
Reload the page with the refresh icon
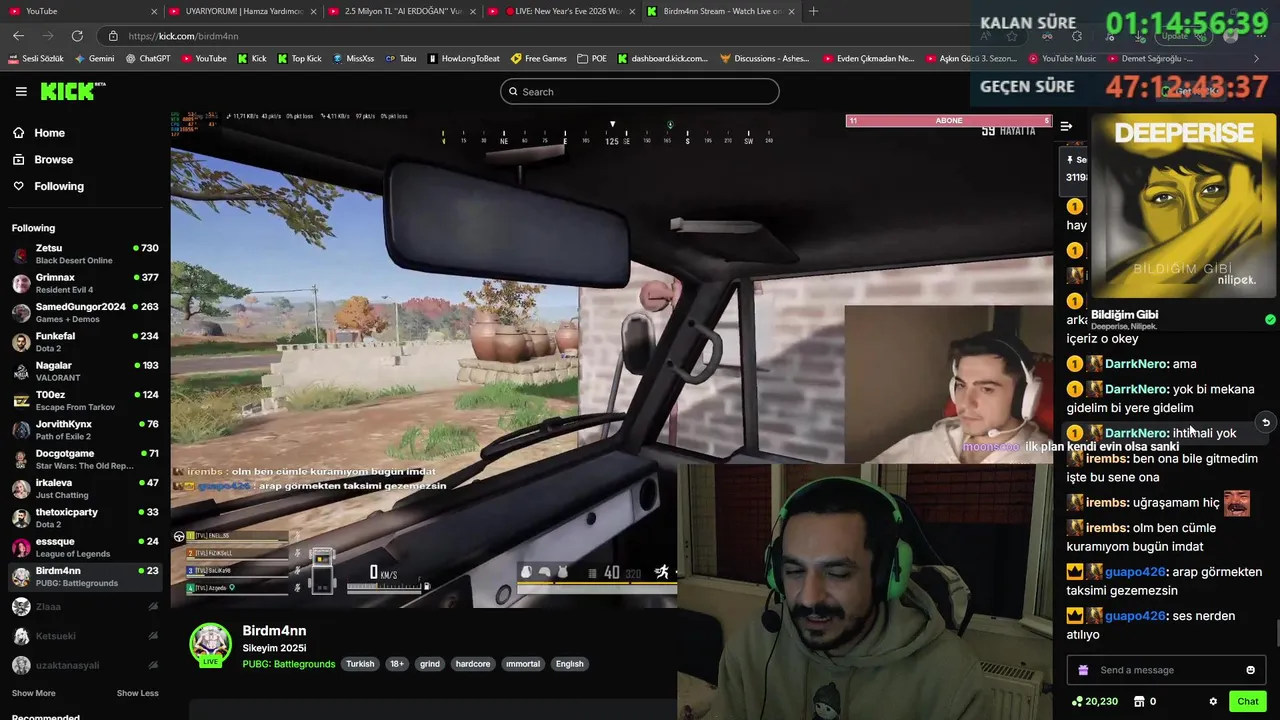(x=77, y=36)
